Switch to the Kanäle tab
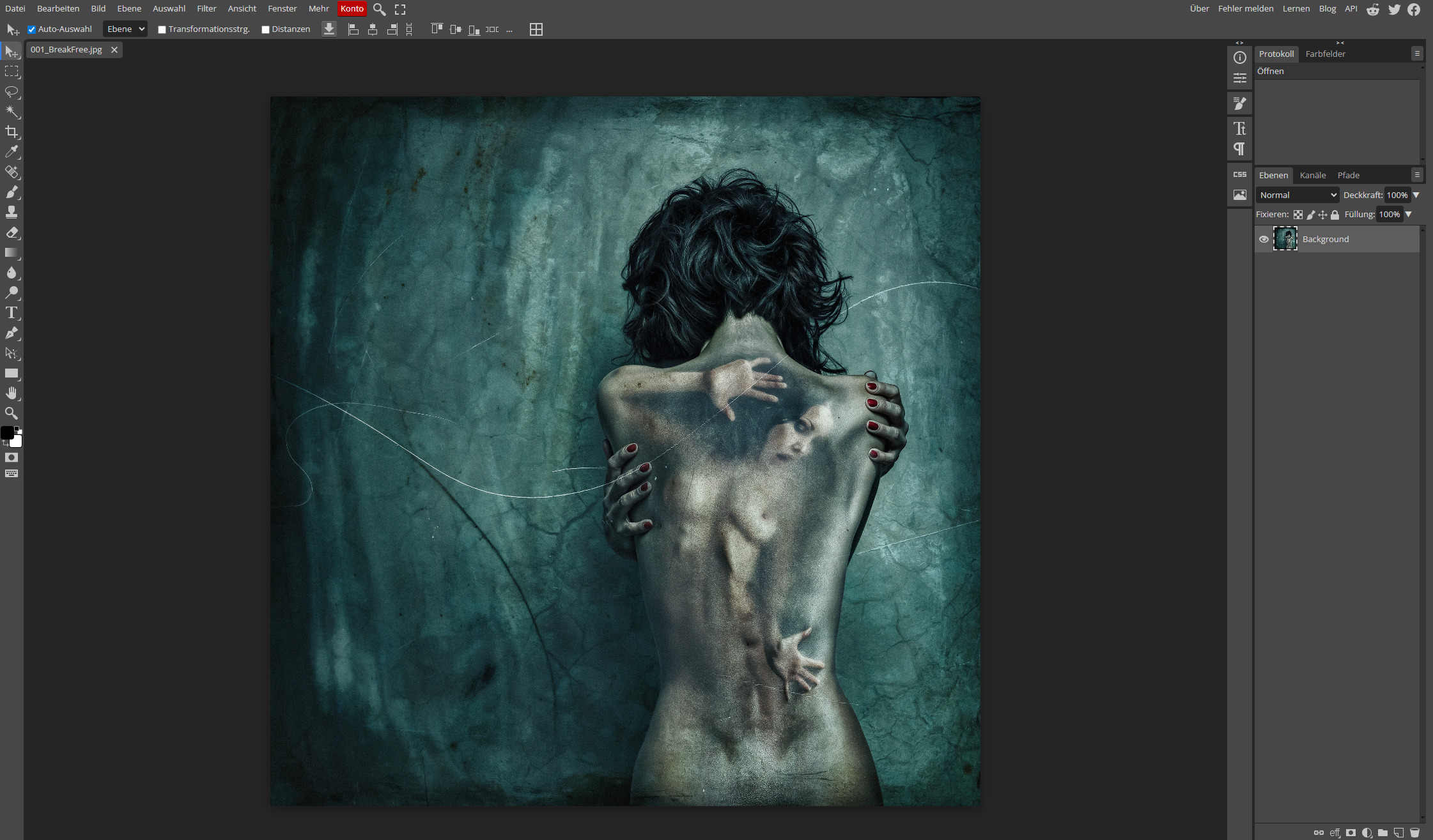 click(1312, 175)
